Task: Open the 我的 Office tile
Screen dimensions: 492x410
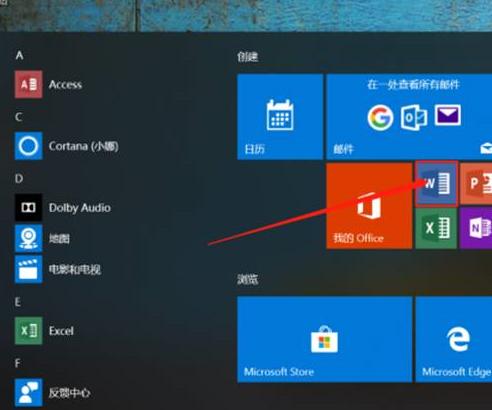Action: pyautogui.click(x=369, y=206)
